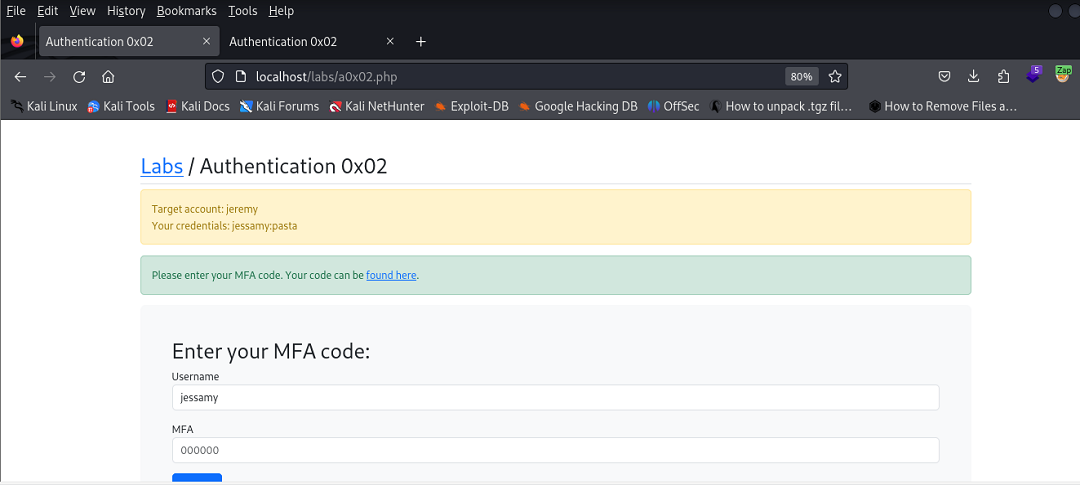Viewport: 1080px width, 485px height.
Task: Open the Bookmarks menu
Action: (x=187, y=11)
